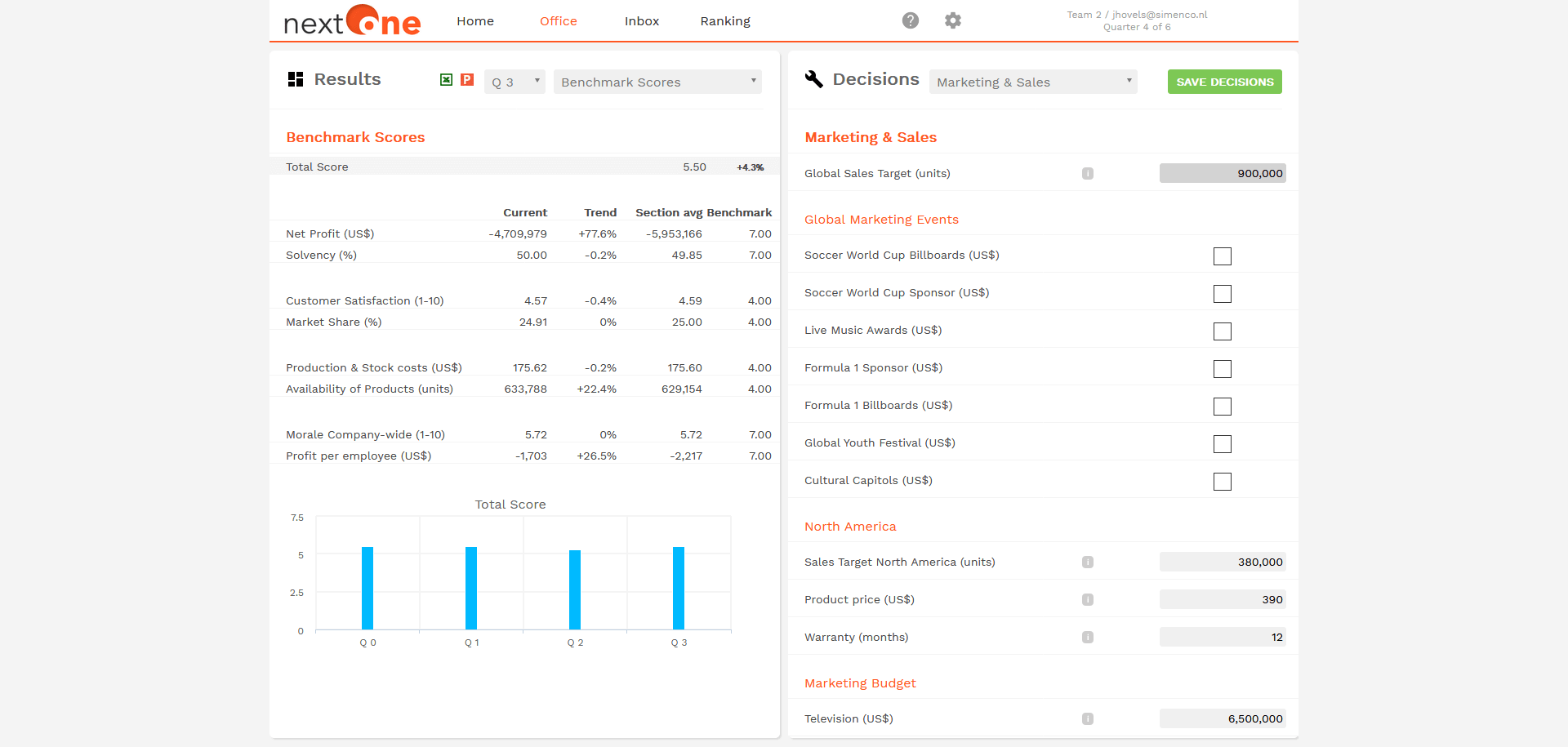
Task: Click the Excel export icon
Action: (446, 80)
